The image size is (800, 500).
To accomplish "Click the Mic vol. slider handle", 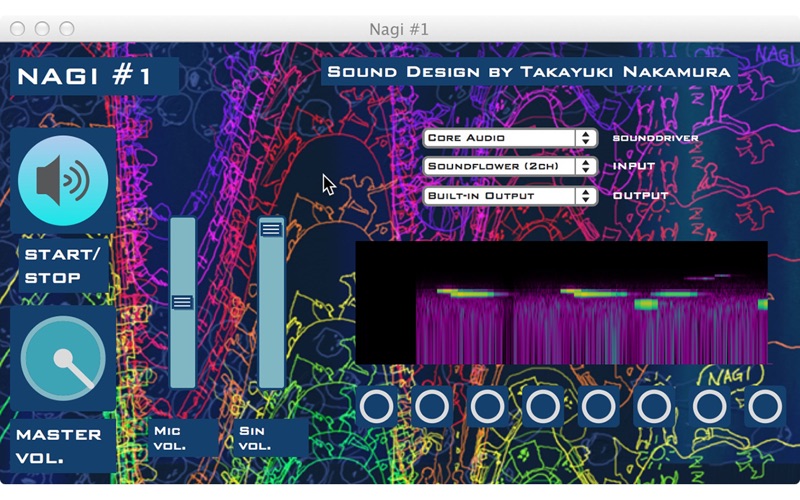I will [182, 302].
